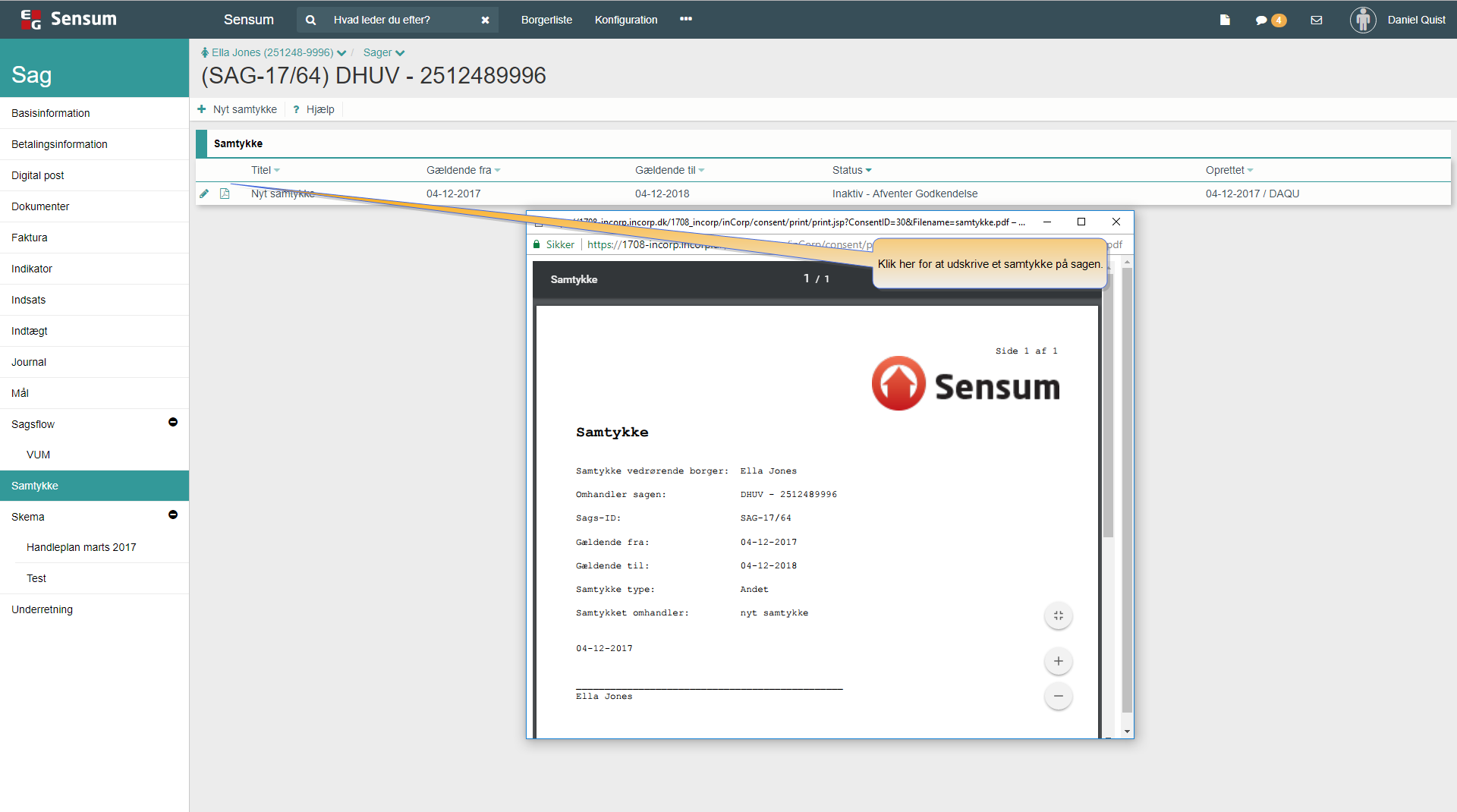1457x812 pixels.
Task: Sort by Oprettet column
Action: tap(1229, 170)
